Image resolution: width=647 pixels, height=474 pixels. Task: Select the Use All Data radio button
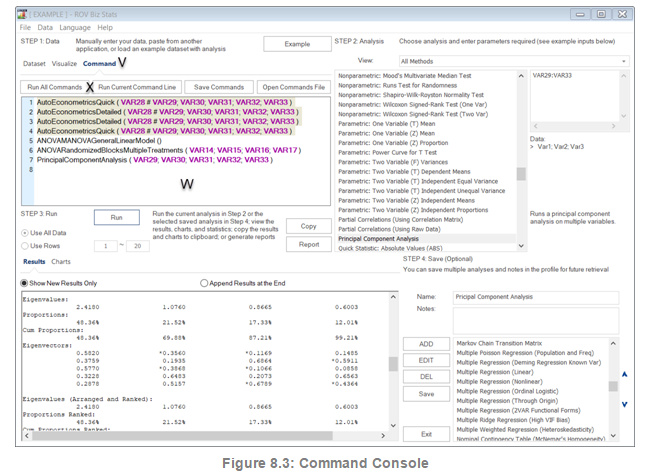coord(26,233)
